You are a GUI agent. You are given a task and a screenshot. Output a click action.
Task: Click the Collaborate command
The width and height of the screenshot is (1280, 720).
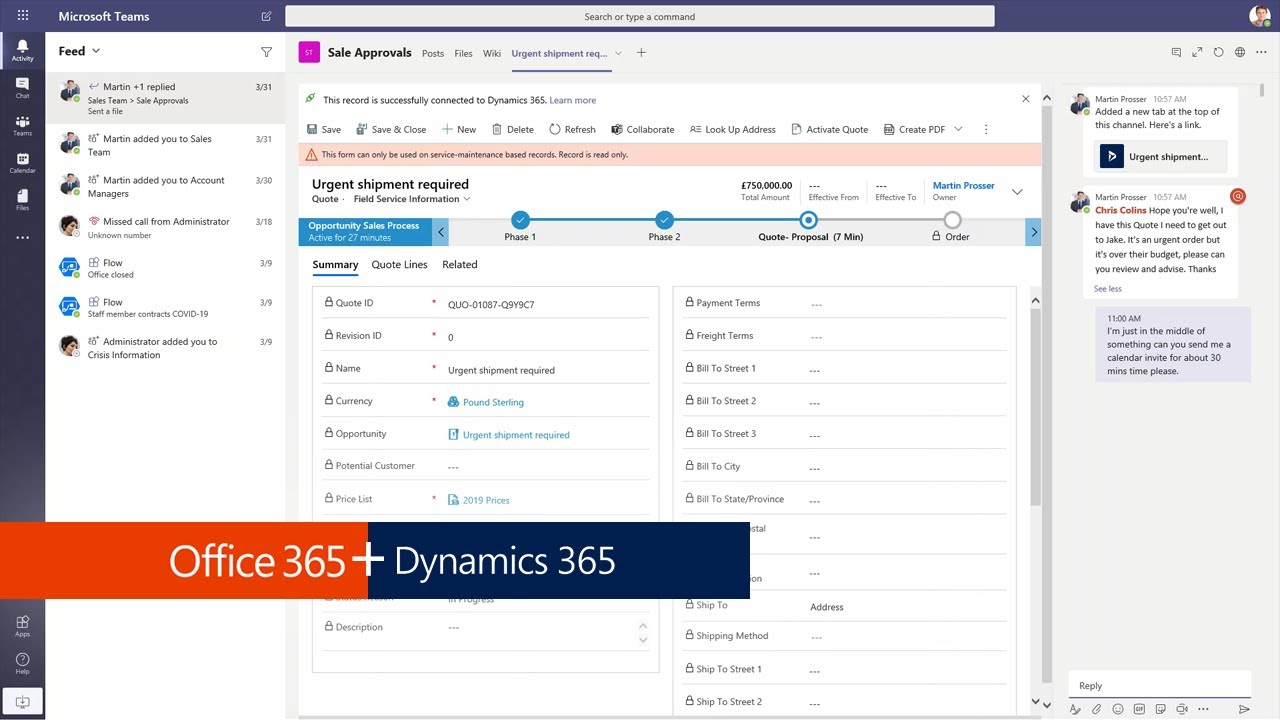pos(643,129)
